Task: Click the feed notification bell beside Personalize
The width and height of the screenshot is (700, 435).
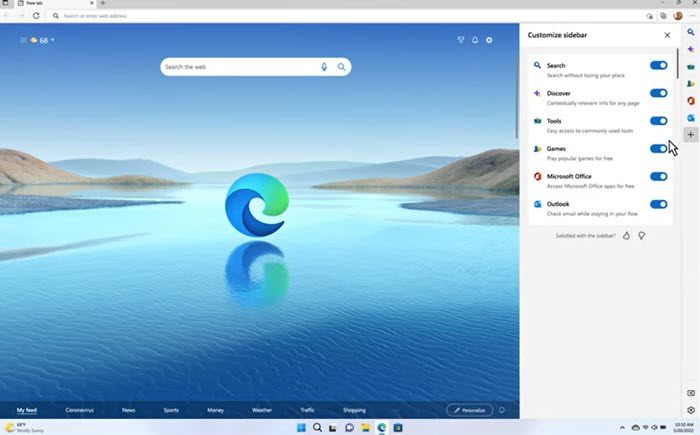Action: (x=502, y=410)
